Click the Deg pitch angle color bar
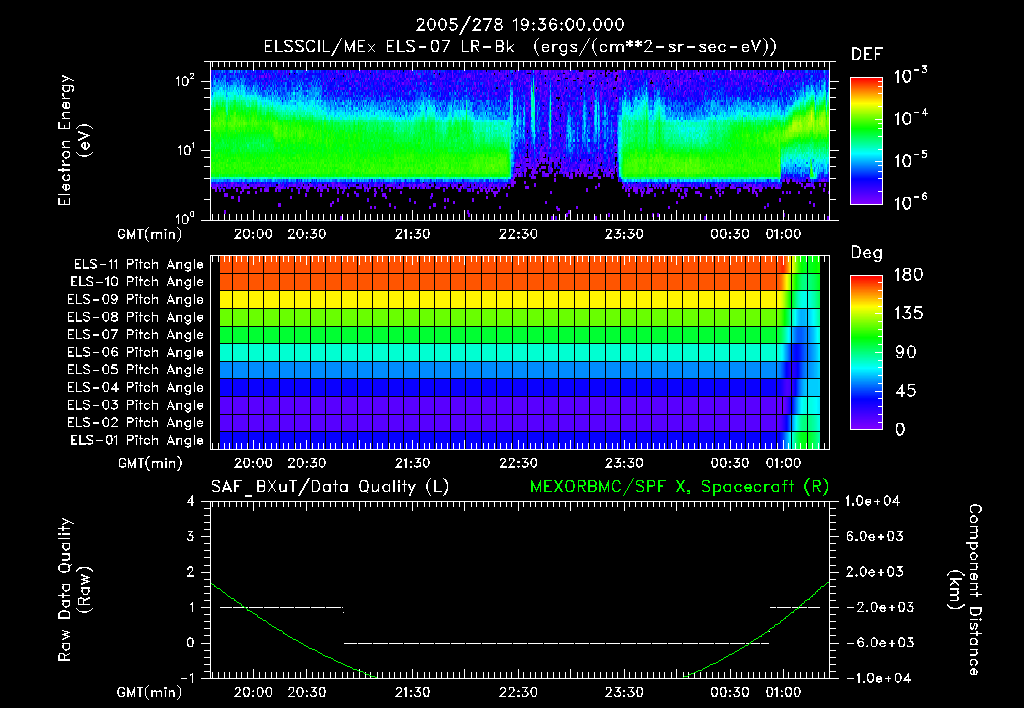 pyautogui.click(x=866, y=352)
